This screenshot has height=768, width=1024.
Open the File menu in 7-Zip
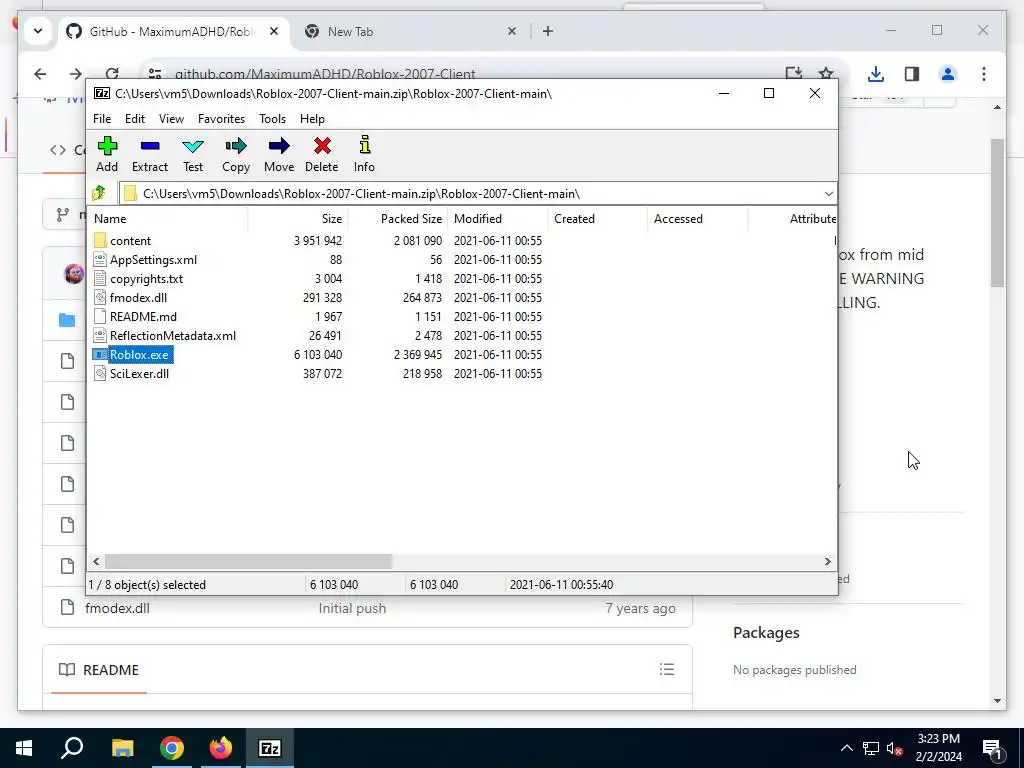pyautogui.click(x=102, y=119)
